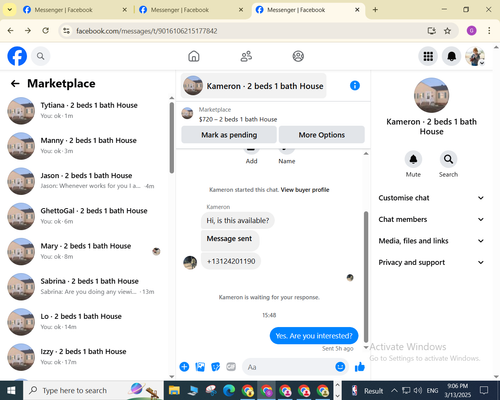This screenshot has height=400, width=500.
Task: Expand Customise chat section
Action: tap(431, 198)
